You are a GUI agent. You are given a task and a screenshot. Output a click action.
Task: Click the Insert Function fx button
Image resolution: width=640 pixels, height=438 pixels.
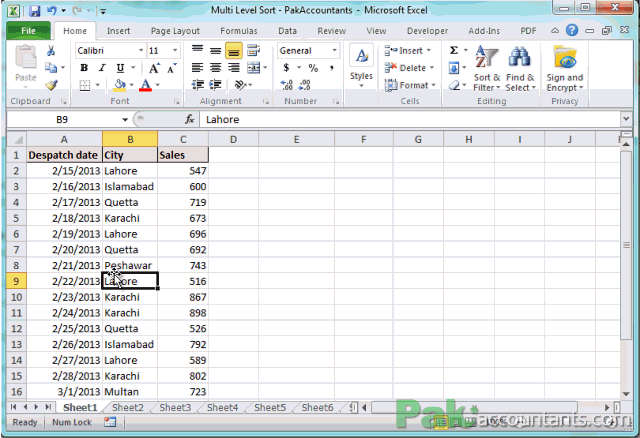pyautogui.click(x=189, y=119)
